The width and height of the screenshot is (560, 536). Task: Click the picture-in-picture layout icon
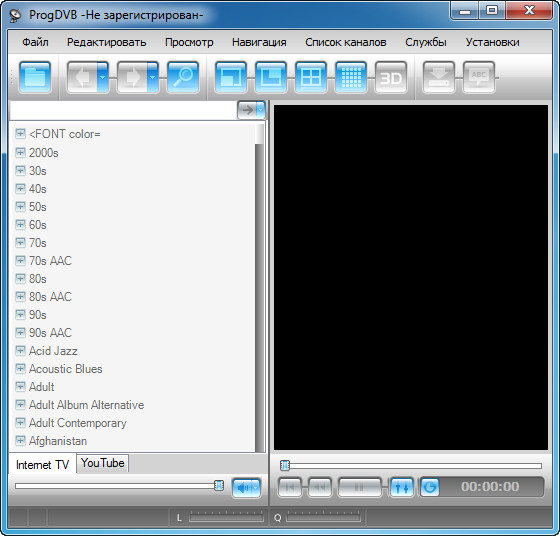[271, 77]
